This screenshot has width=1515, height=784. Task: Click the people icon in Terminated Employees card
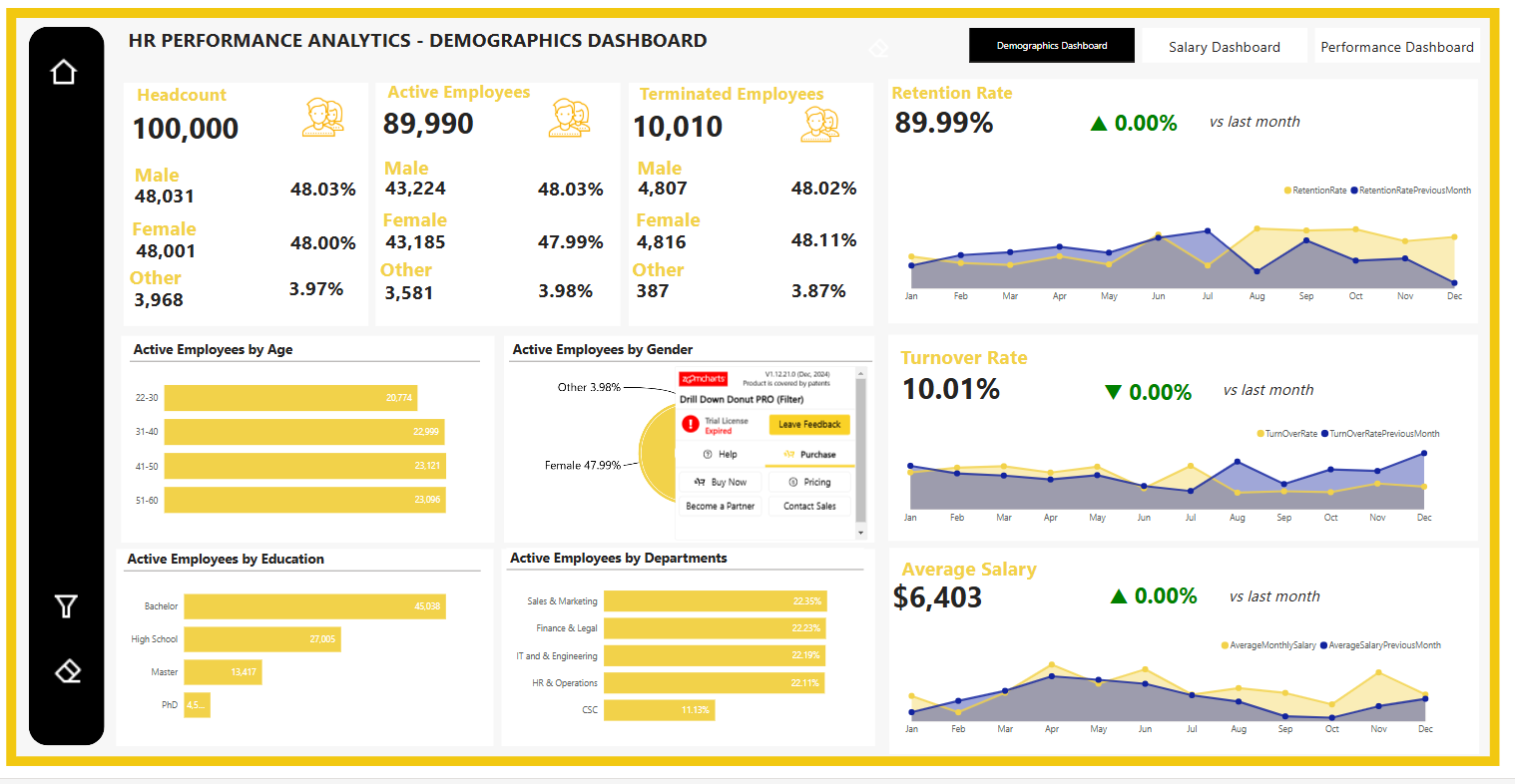(820, 124)
